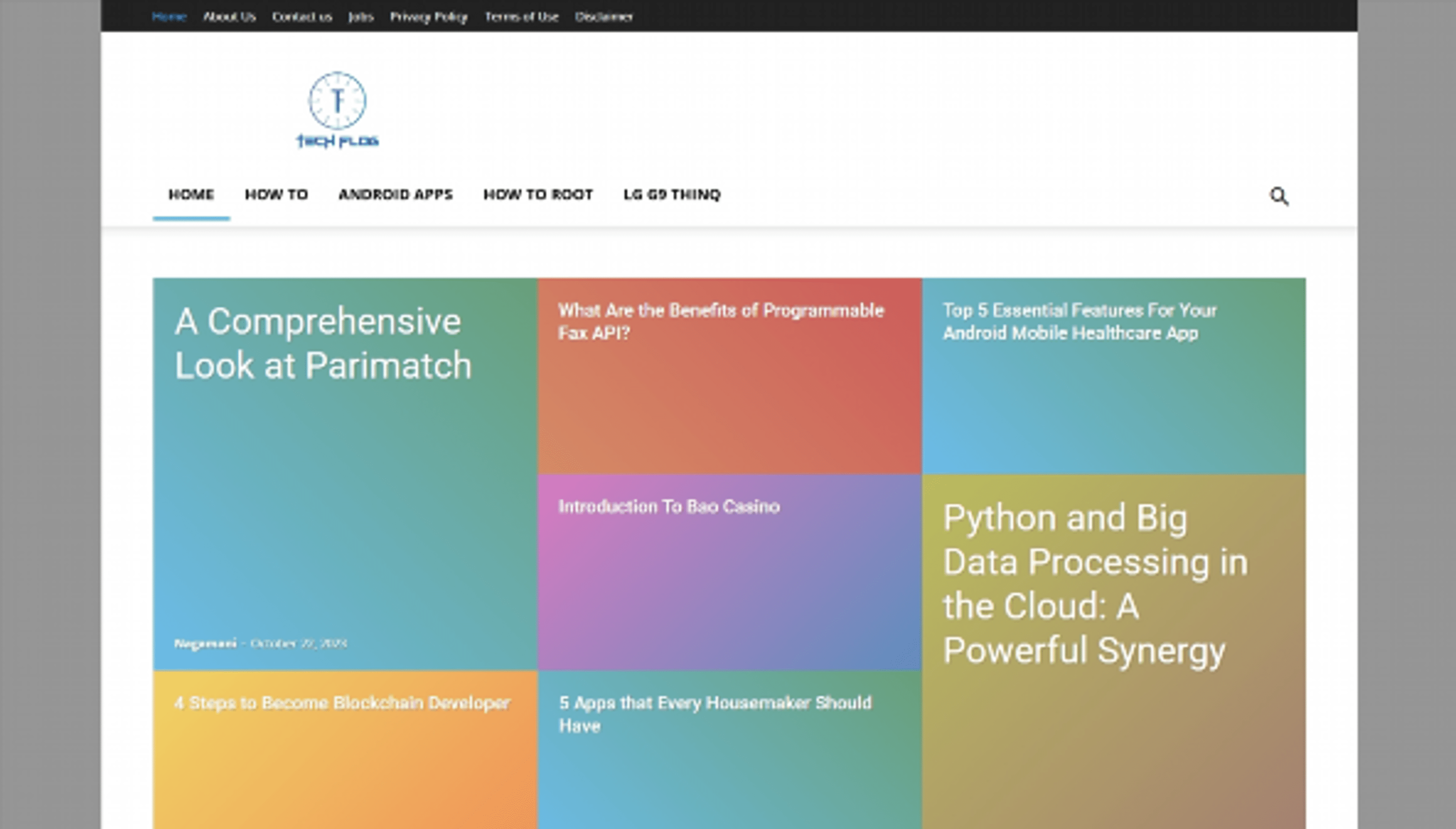This screenshot has width=1456, height=829.
Task: Select the HOME main menu tab
Action: [x=191, y=195]
